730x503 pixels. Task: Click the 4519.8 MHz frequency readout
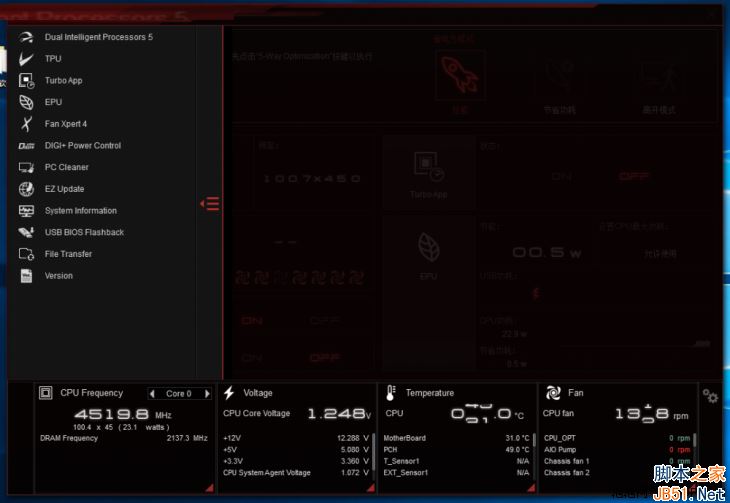[x=123, y=414]
